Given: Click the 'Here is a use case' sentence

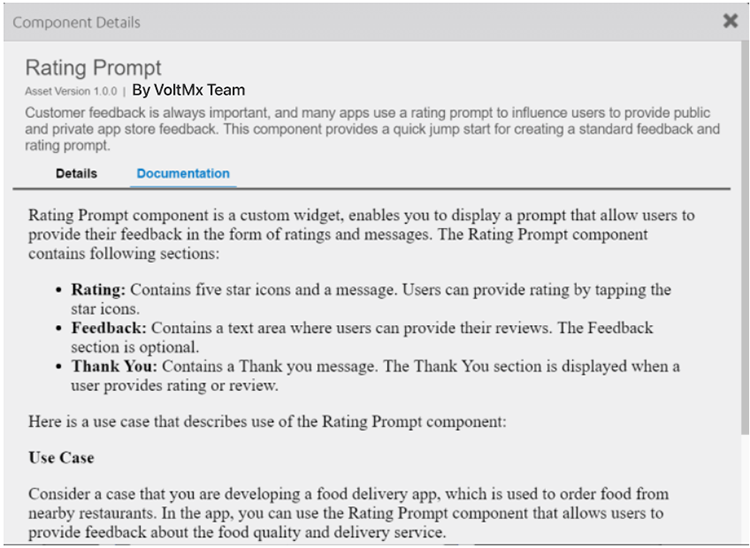Looking at the screenshot, I should 267,422.
